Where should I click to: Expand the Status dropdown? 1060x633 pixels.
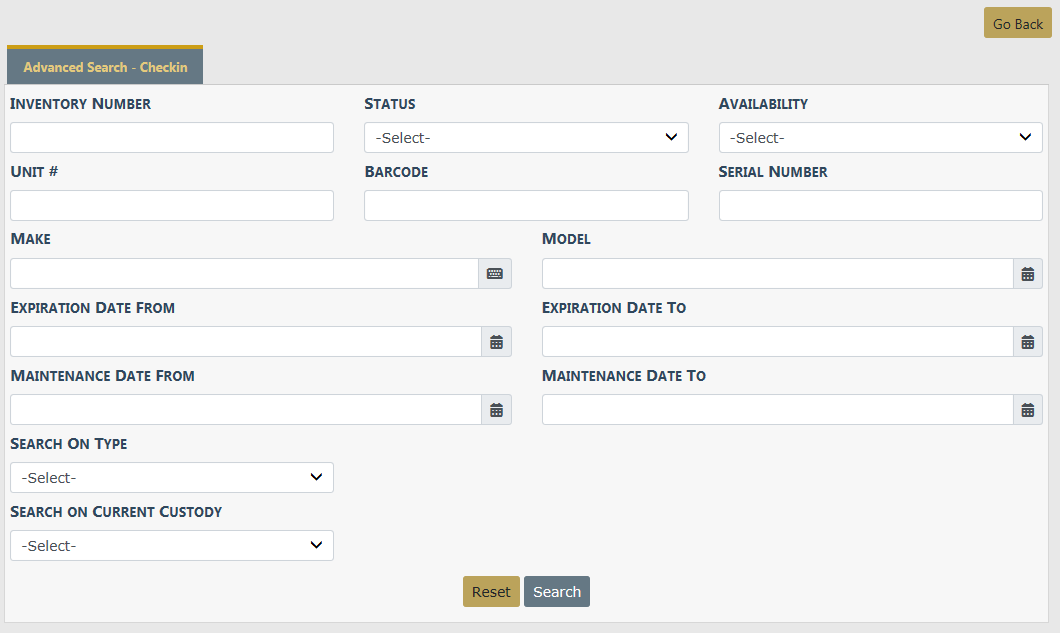click(526, 138)
